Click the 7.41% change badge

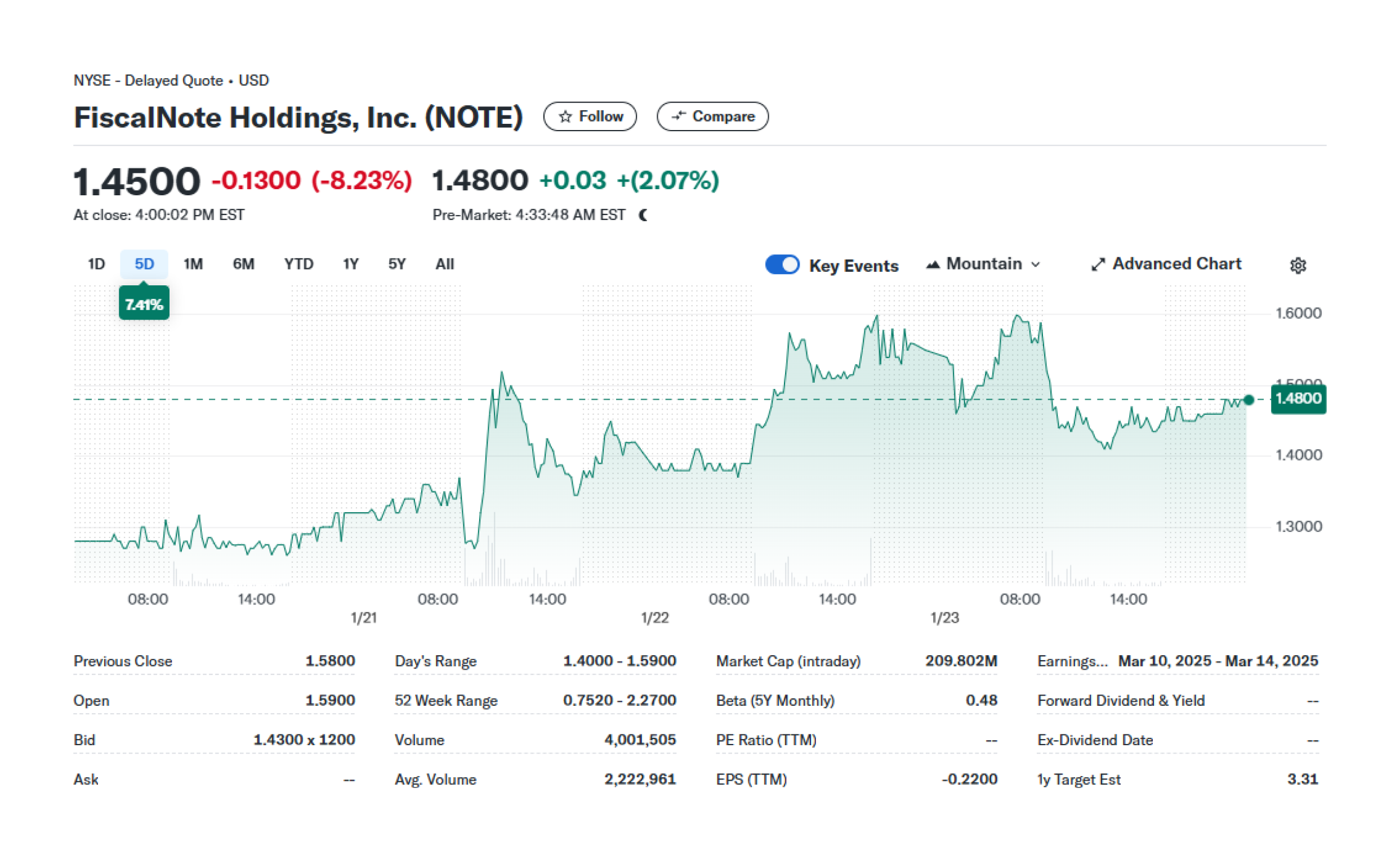pyautogui.click(x=144, y=304)
